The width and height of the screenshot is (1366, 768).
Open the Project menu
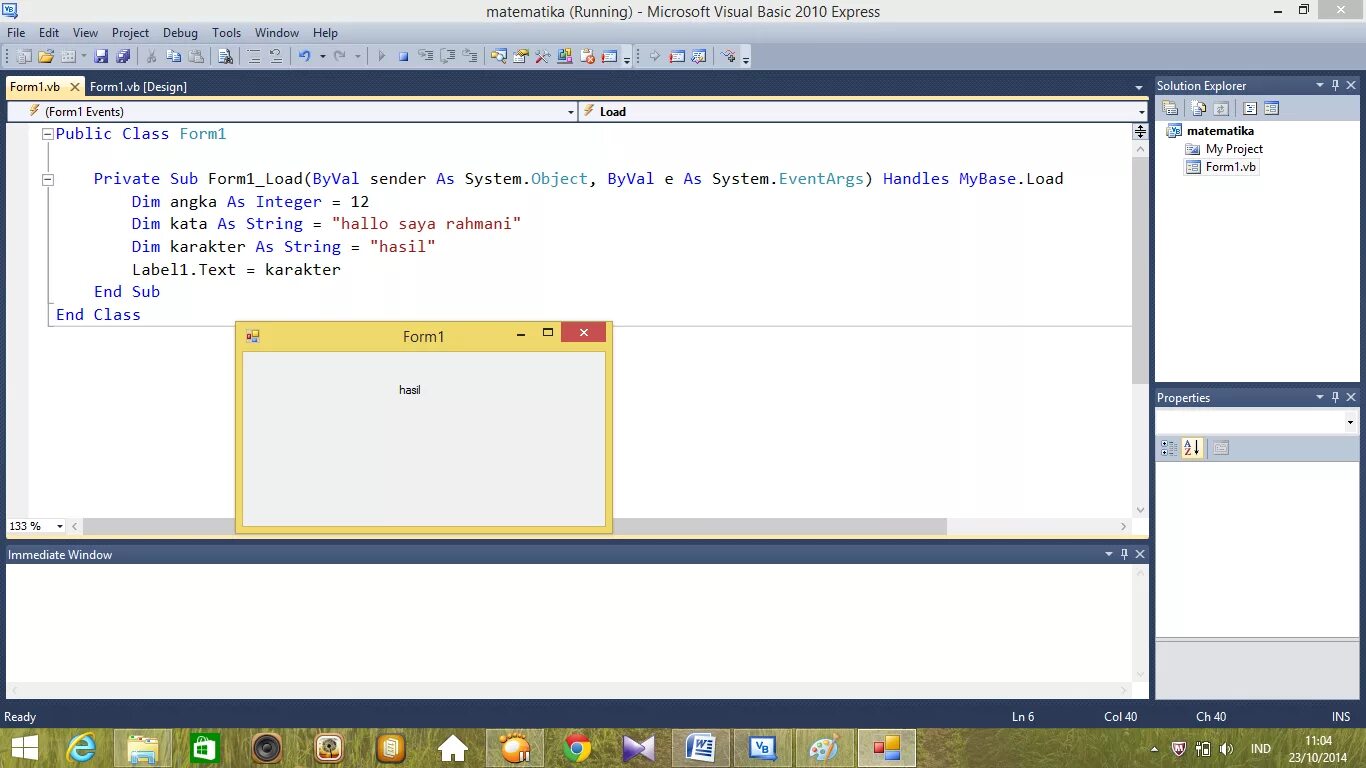(x=130, y=33)
